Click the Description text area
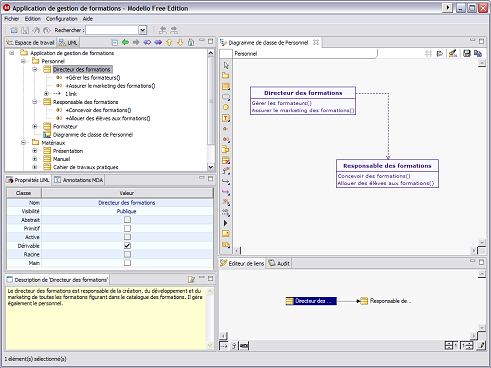The width and height of the screenshot is (491, 368). pos(107,318)
